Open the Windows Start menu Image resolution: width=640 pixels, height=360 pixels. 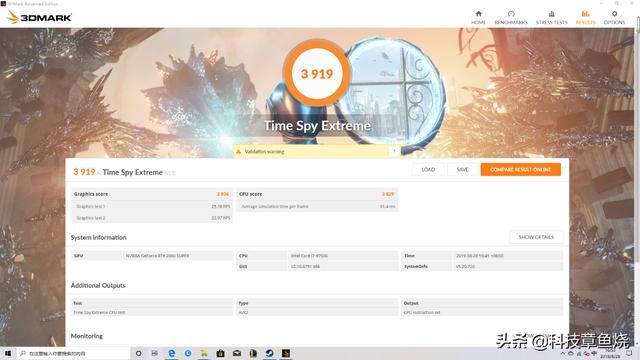(x=8, y=353)
